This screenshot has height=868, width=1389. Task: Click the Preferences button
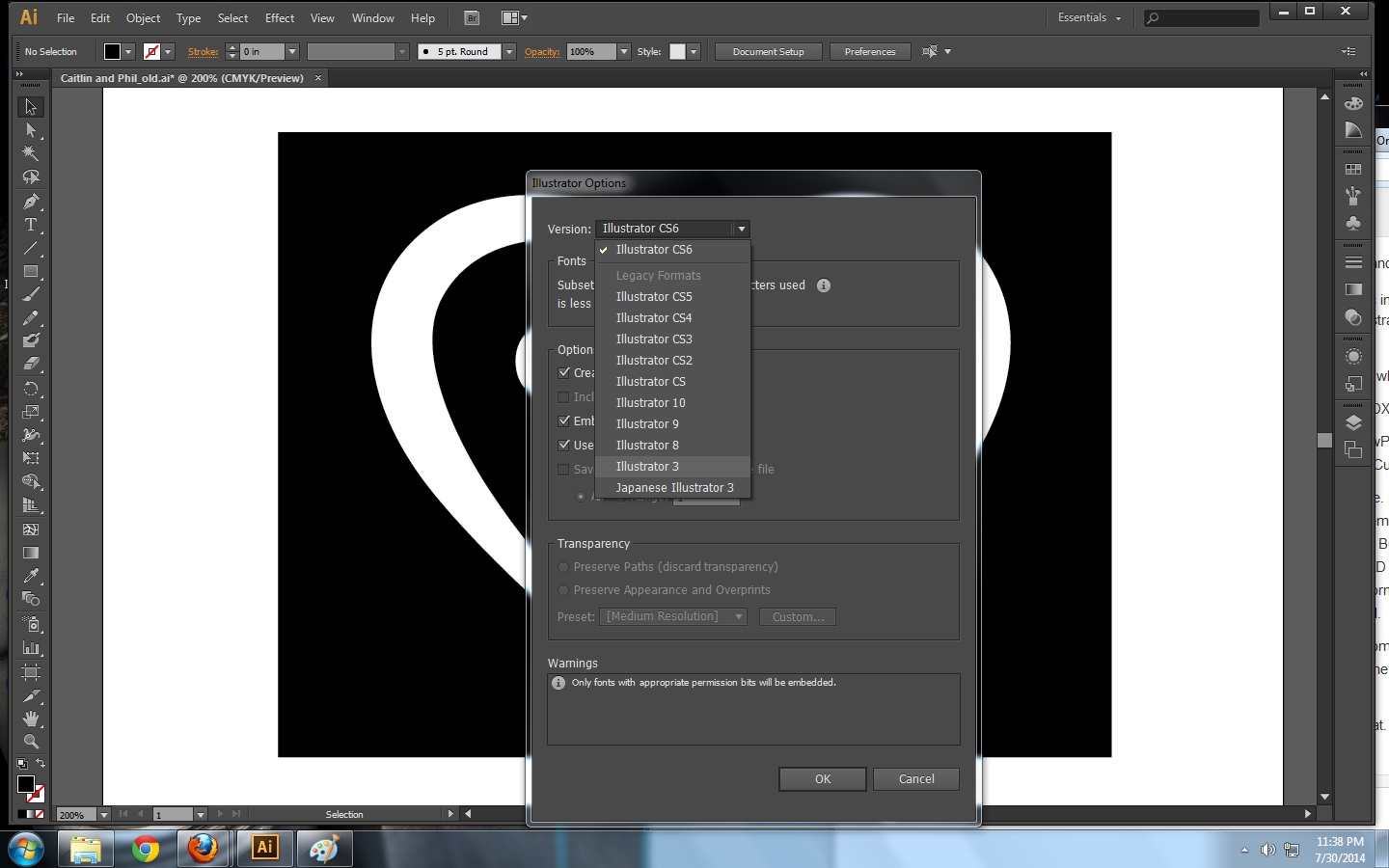(870, 52)
